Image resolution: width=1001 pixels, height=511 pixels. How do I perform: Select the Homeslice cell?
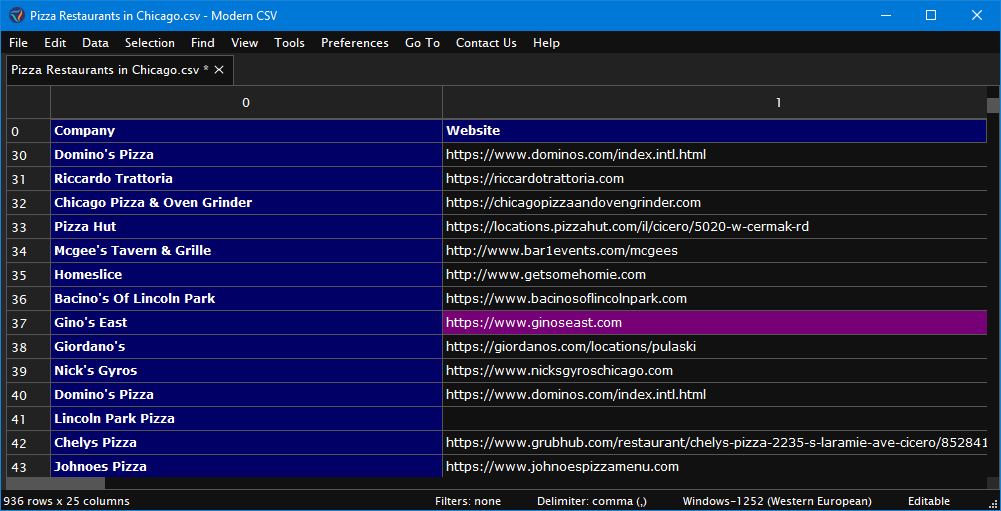coord(246,275)
